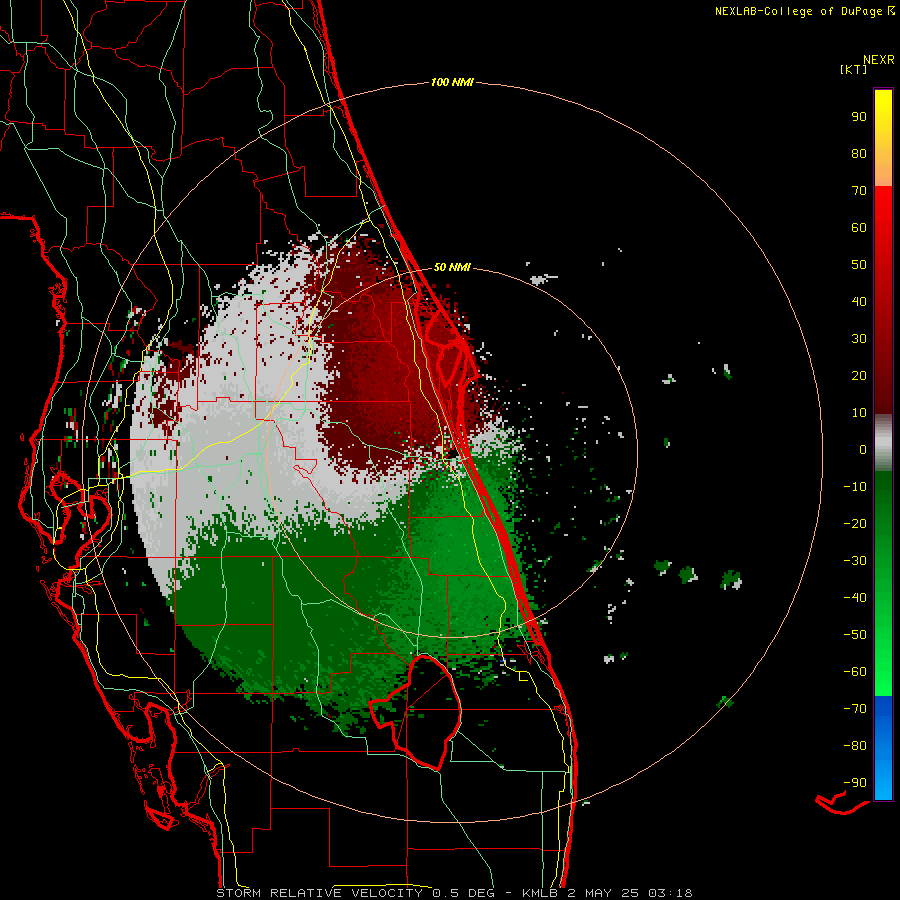Screen dimensions: 900x900
Task: Click the positive 90 knot scale label
Action: 859,117
